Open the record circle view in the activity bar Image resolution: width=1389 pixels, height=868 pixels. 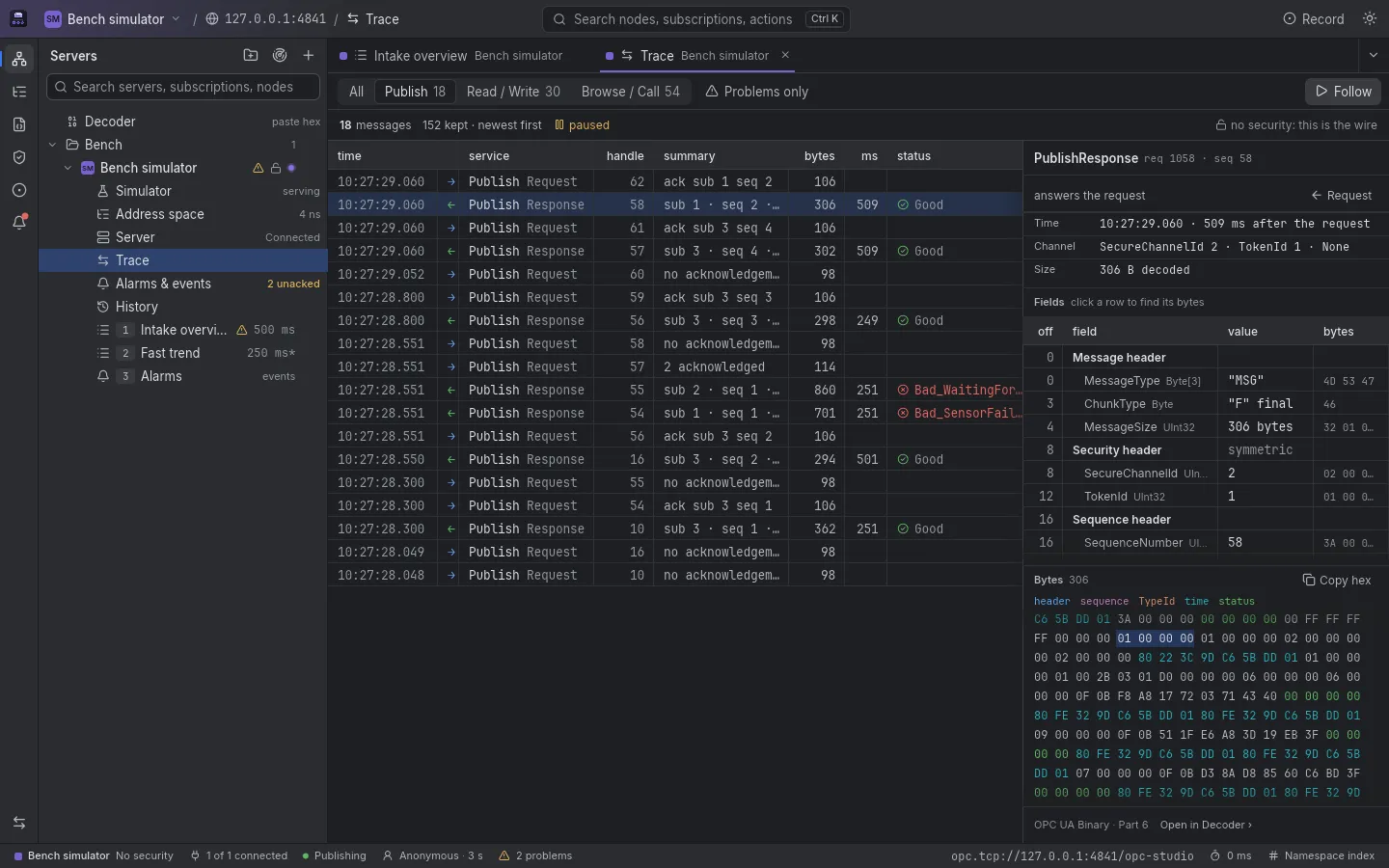pyautogui.click(x=19, y=190)
